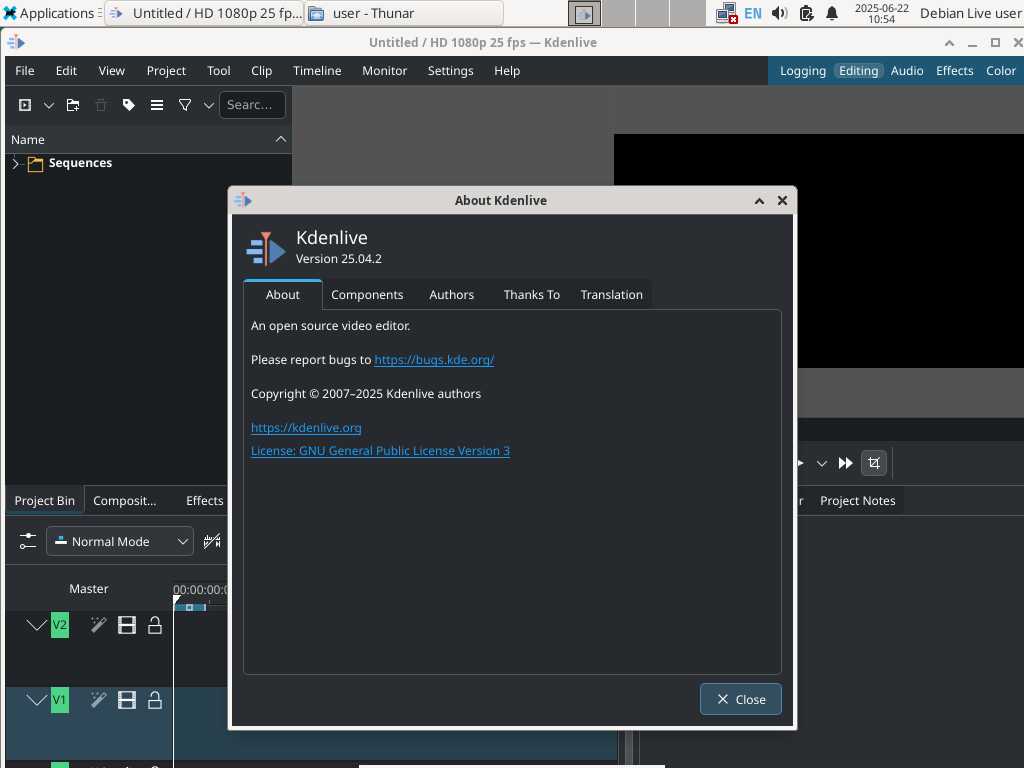Toggle the lock on V2 track
This screenshot has width=1024, height=768.
click(x=155, y=626)
